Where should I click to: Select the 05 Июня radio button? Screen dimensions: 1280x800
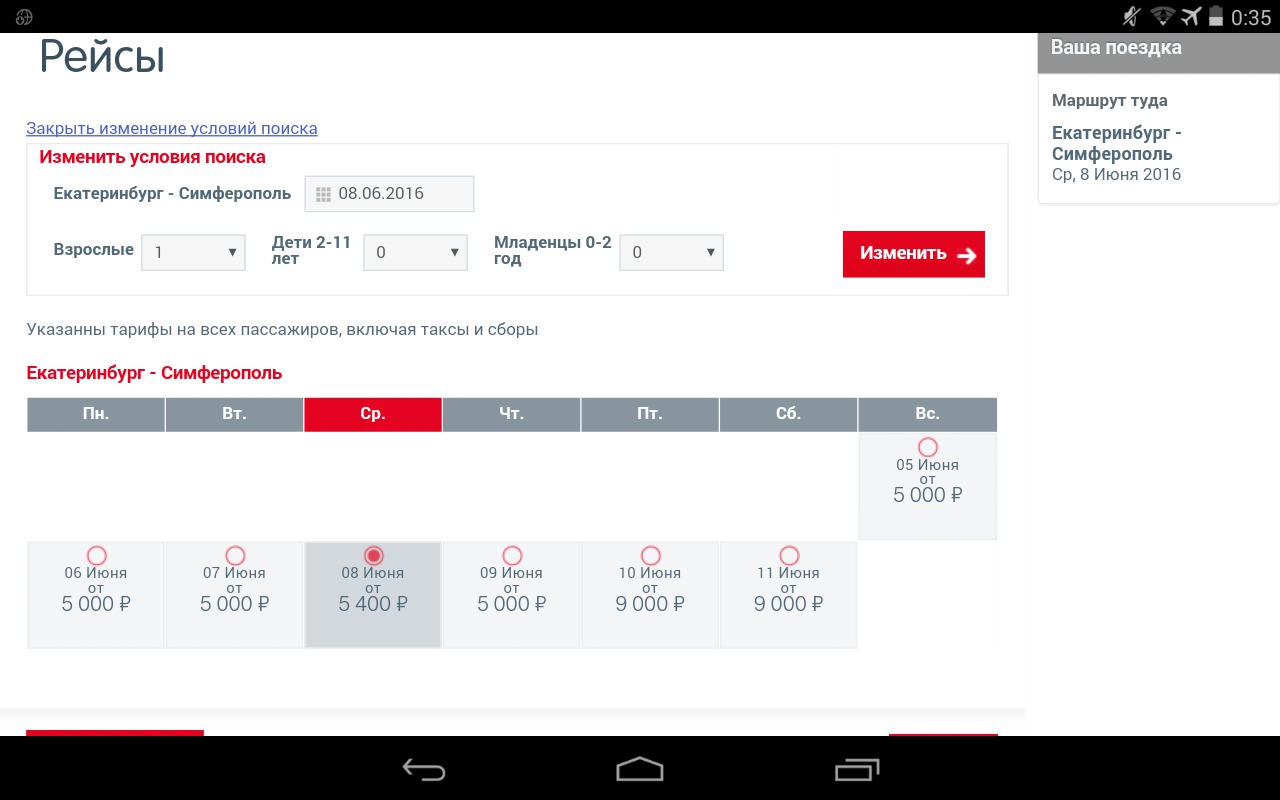[928, 447]
